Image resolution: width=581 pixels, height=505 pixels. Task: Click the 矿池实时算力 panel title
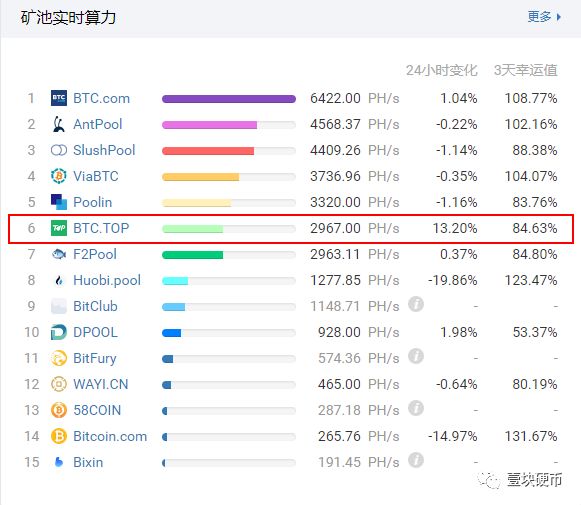pos(69,17)
